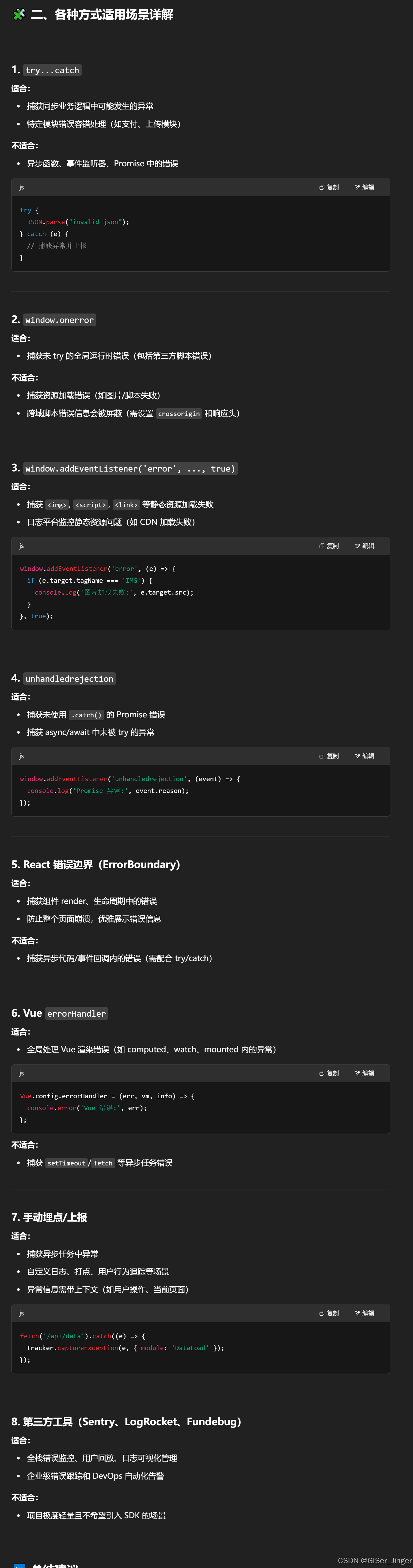The image size is (413, 1568).
Task: Click code line console.error('Vue 错误:', err);
Action: [87, 1108]
